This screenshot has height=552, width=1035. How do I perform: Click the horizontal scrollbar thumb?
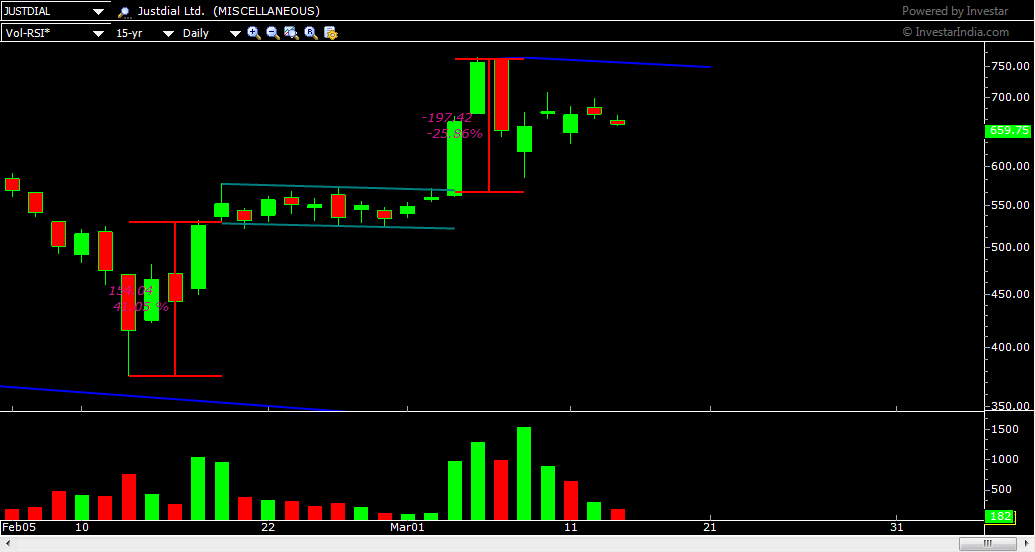pyautogui.click(x=987, y=543)
